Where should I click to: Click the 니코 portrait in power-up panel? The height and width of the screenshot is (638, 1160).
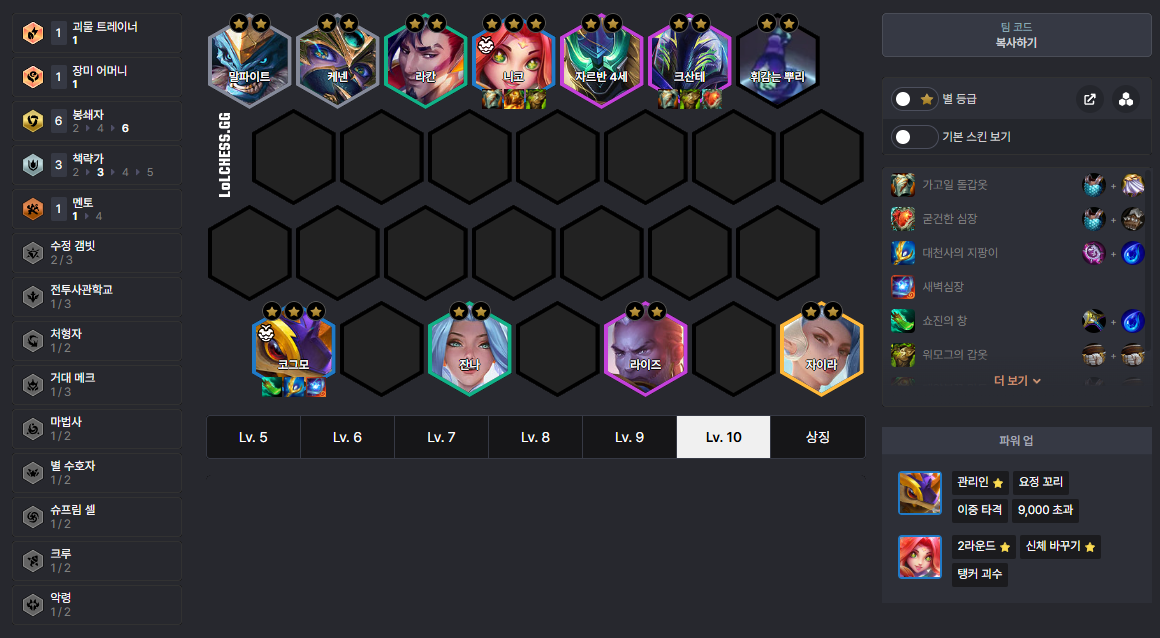pyautogui.click(x=920, y=557)
